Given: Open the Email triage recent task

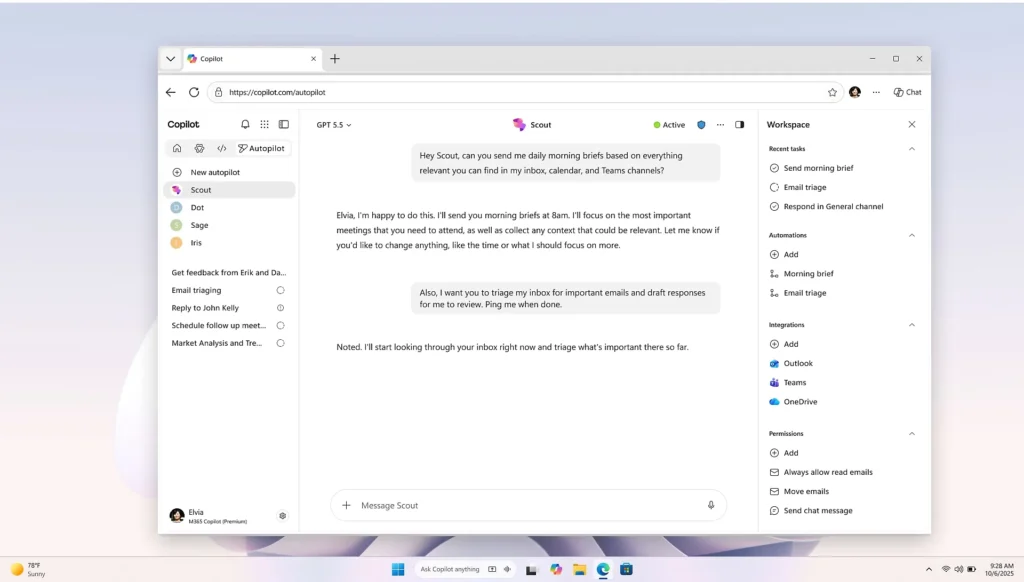Looking at the screenshot, I should (798, 187).
